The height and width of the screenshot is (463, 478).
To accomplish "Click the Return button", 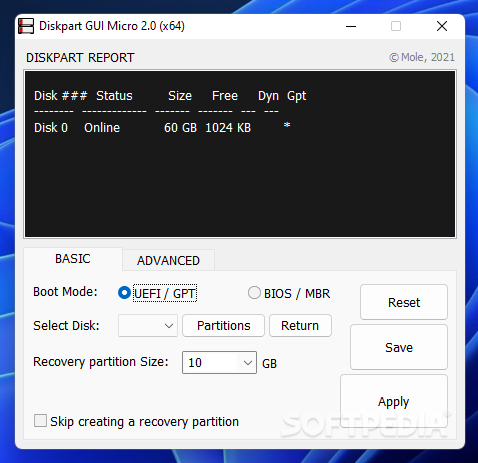I will pyautogui.click(x=300, y=325).
